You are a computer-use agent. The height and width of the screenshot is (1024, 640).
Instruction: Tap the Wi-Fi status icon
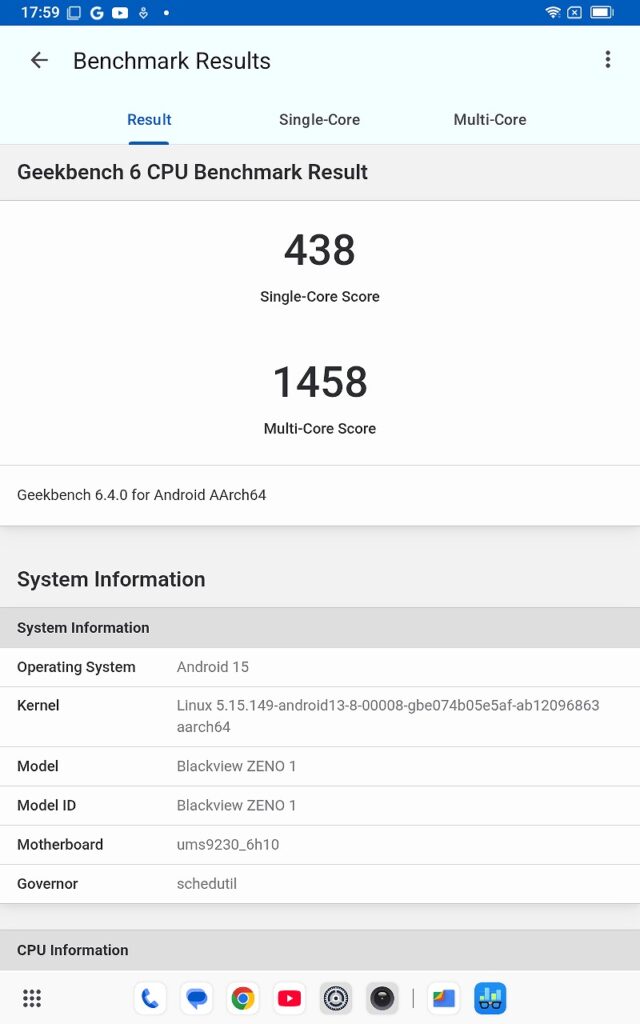click(x=553, y=12)
